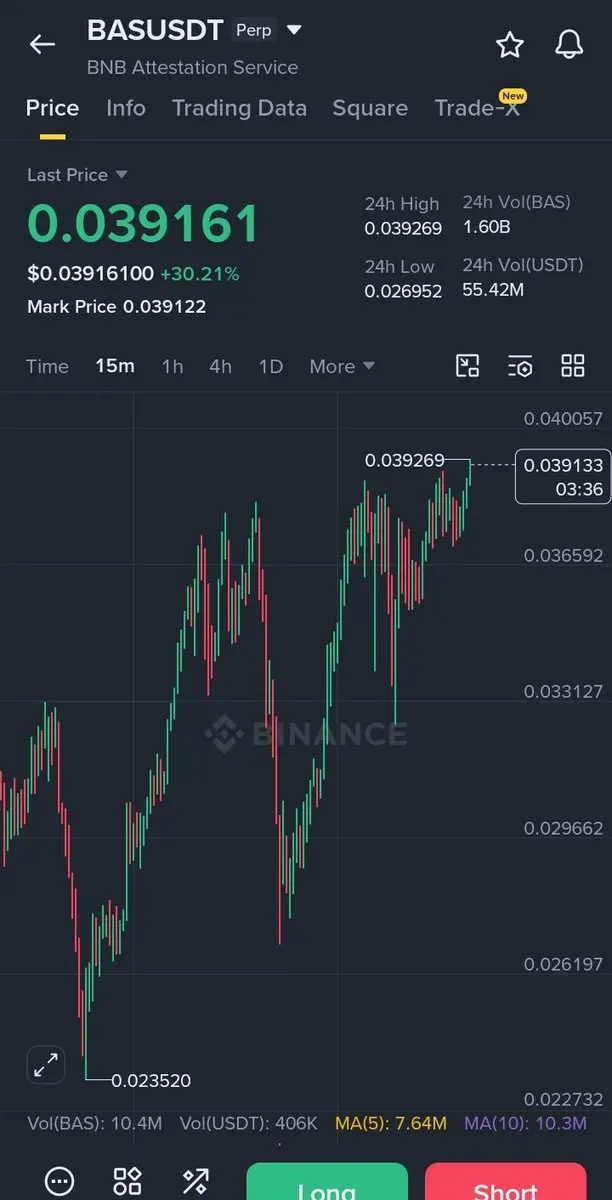Tap the back arrow

(42, 44)
